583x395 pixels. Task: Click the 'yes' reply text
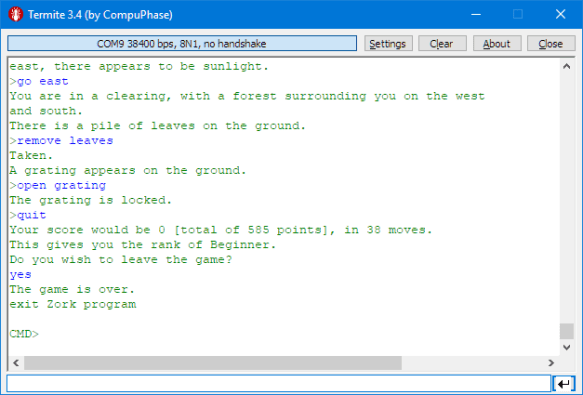pyautogui.click(x=20, y=274)
